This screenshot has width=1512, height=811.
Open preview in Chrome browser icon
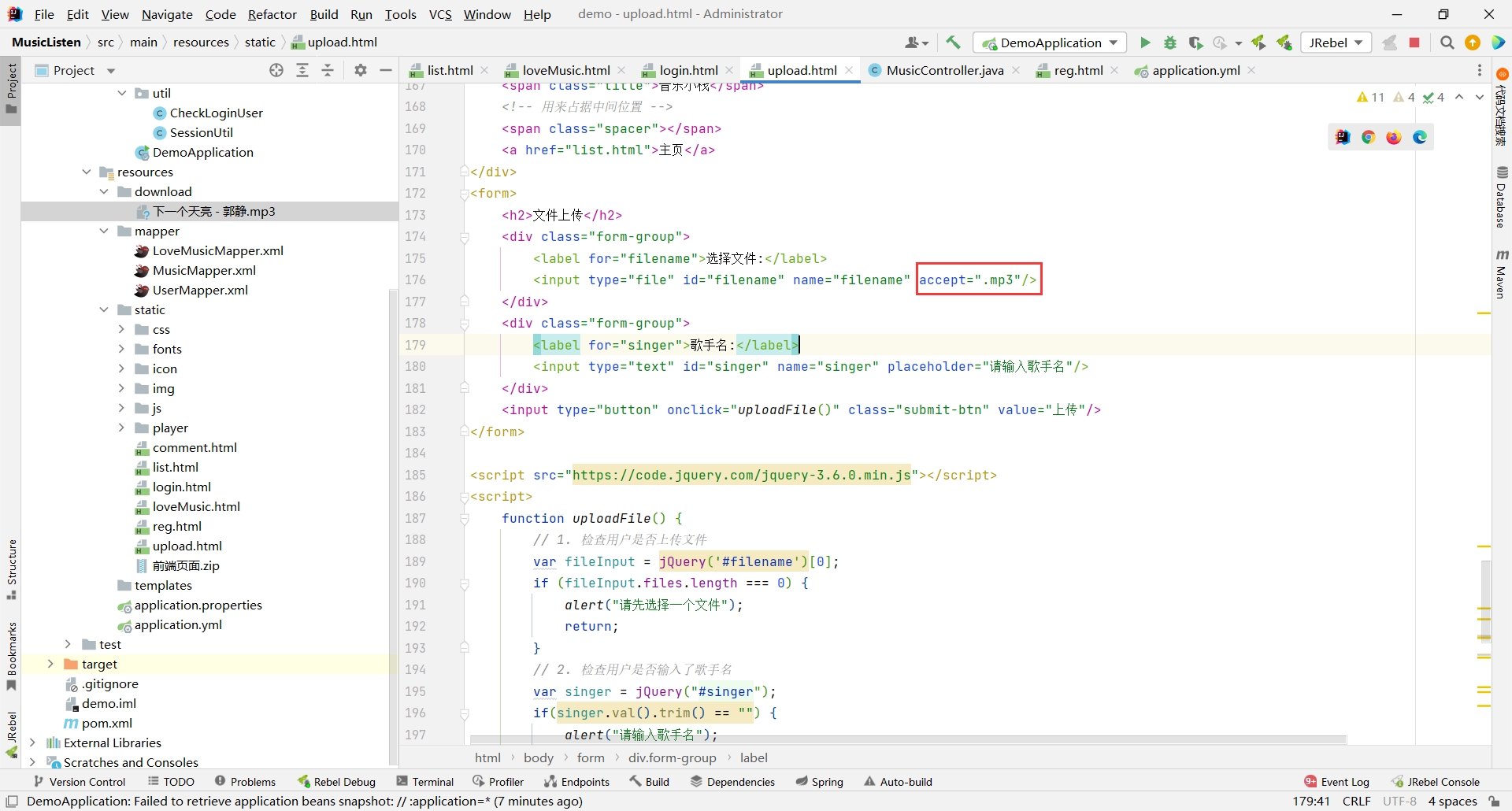(1369, 138)
